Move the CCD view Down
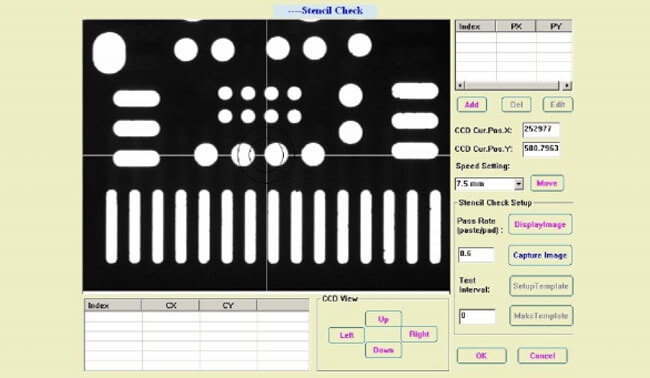 pyautogui.click(x=383, y=350)
